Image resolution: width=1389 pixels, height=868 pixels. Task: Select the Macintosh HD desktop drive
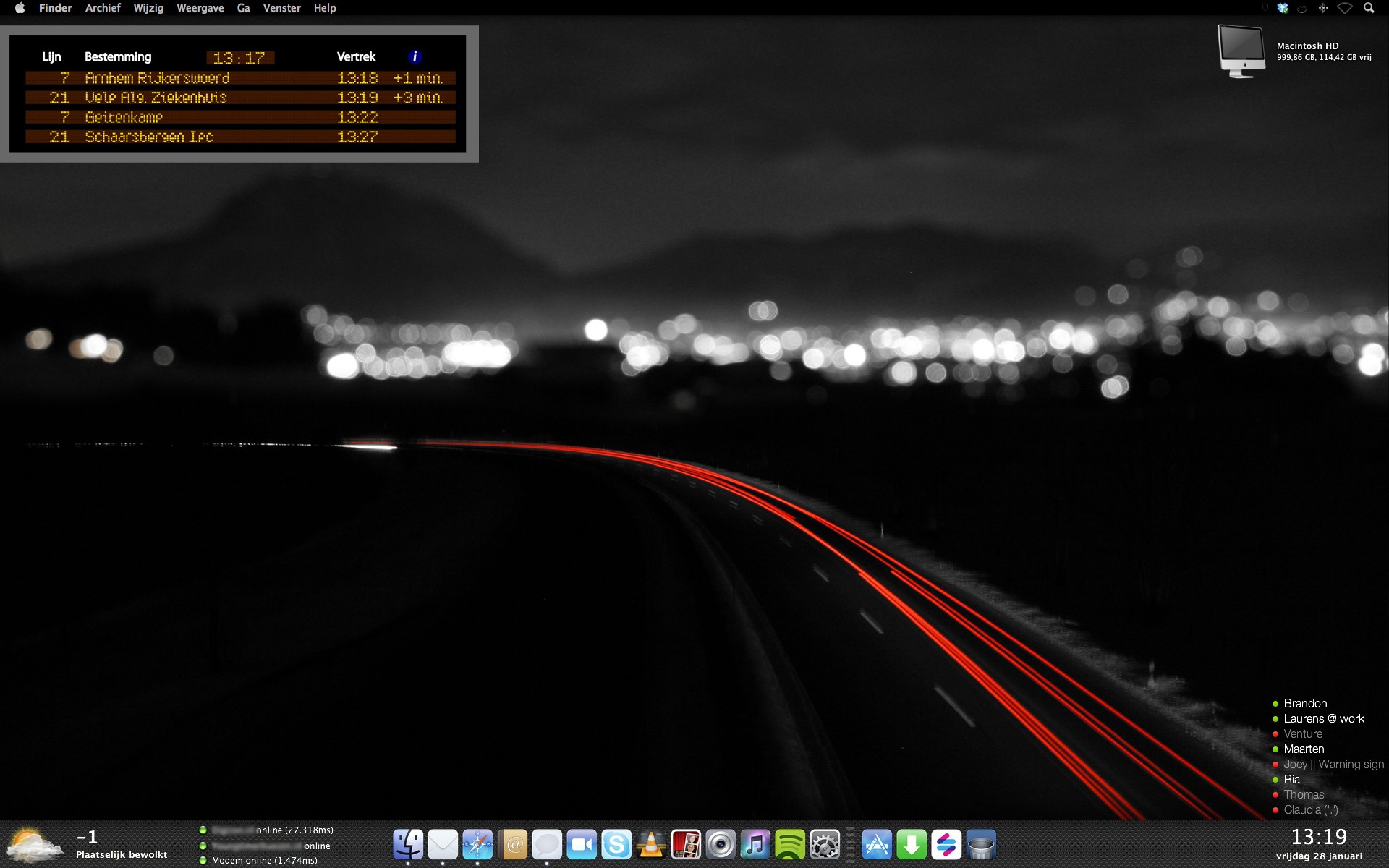pos(1241,51)
